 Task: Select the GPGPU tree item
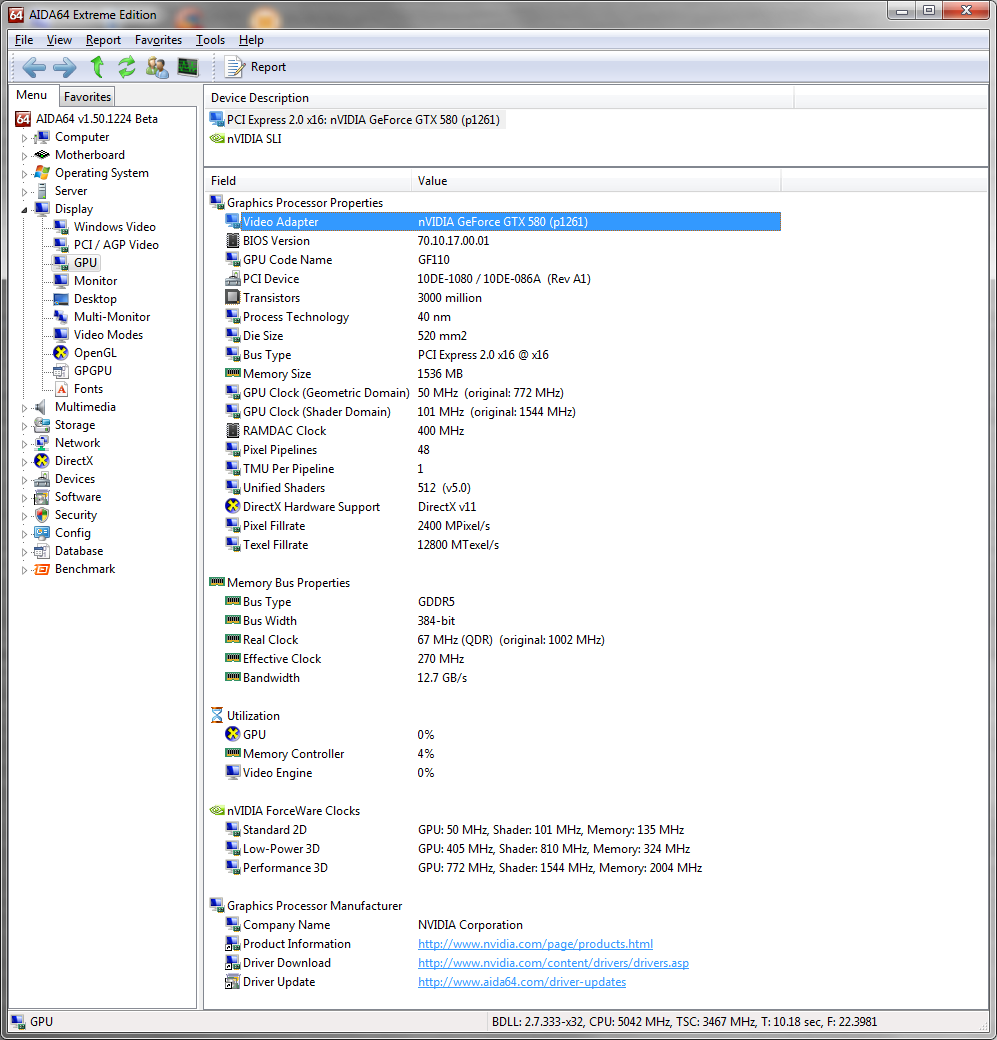[x=92, y=371]
